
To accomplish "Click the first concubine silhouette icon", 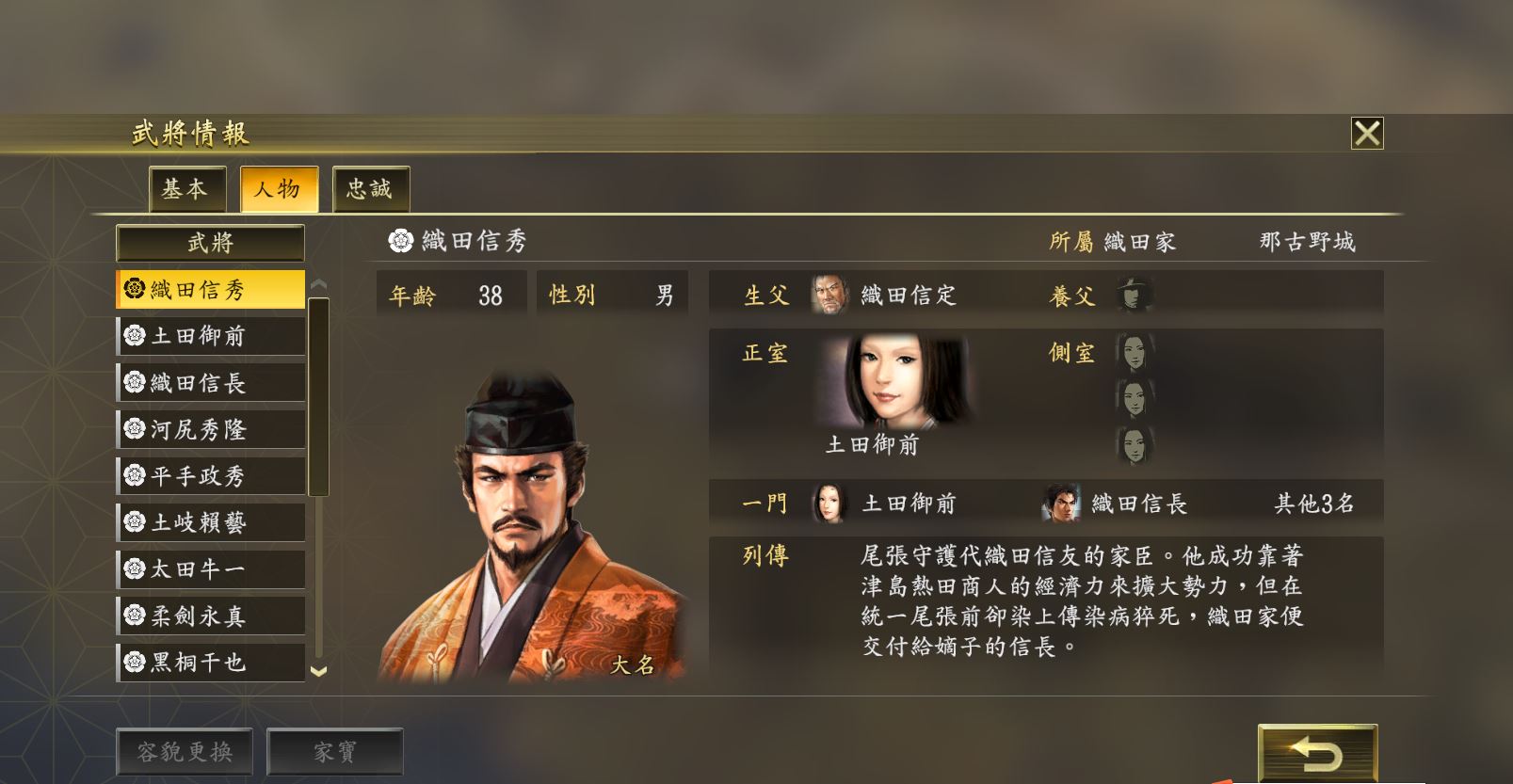I will coord(1135,352).
